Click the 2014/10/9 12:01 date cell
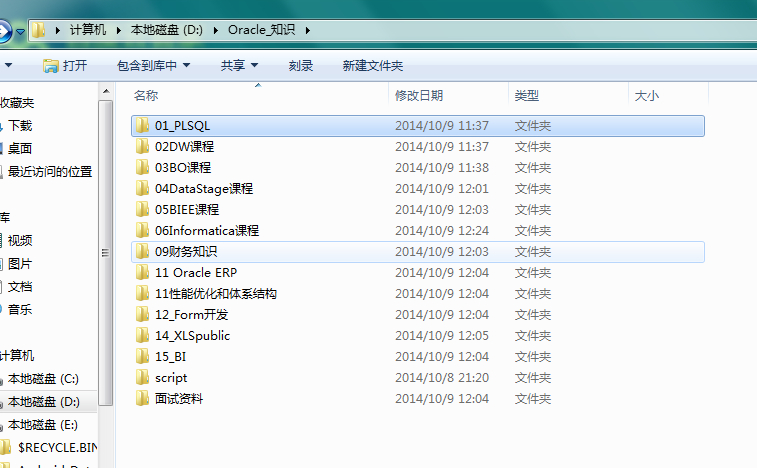The width and height of the screenshot is (757, 468). pos(442,188)
